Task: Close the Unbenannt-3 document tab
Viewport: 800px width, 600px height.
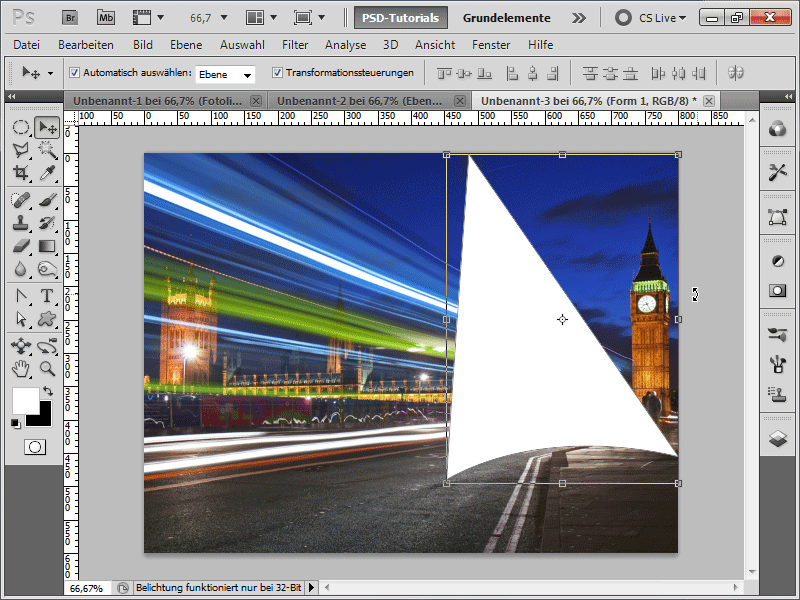Action: coord(709,101)
